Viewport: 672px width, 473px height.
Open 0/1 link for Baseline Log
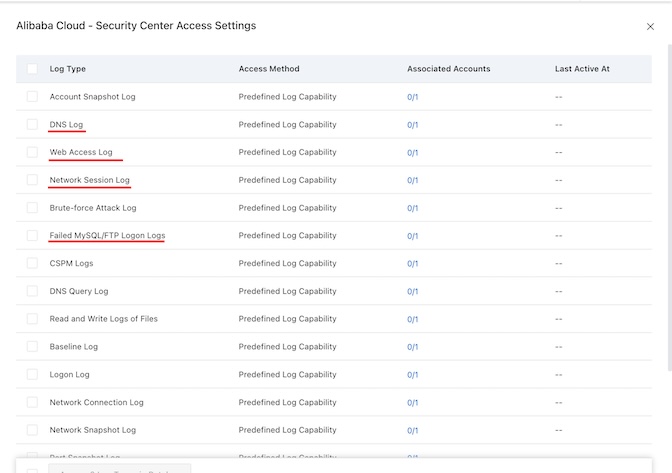[412, 347]
